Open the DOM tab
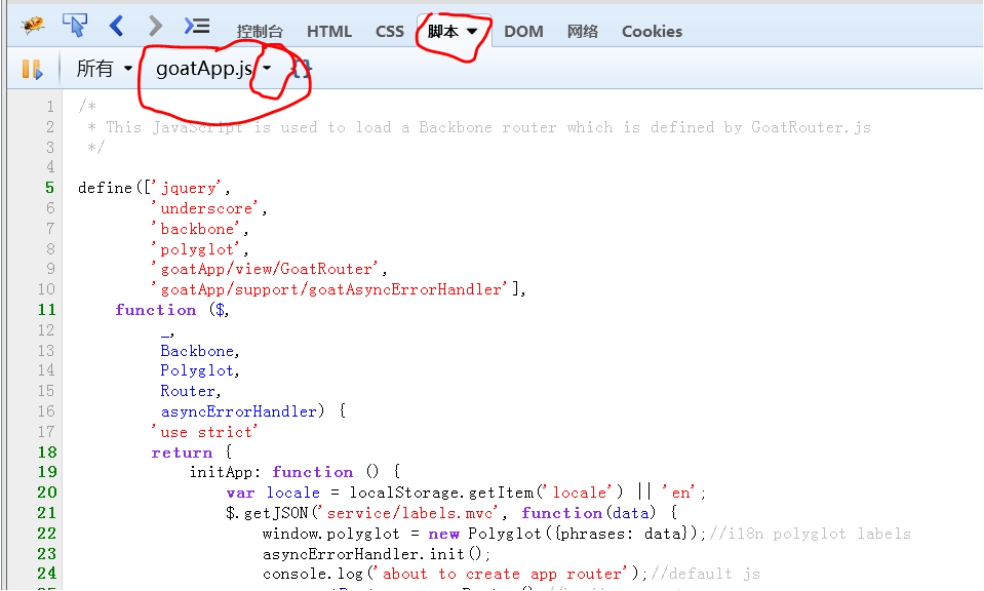The width and height of the screenshot is (984, 591). [x=523, y=31]
